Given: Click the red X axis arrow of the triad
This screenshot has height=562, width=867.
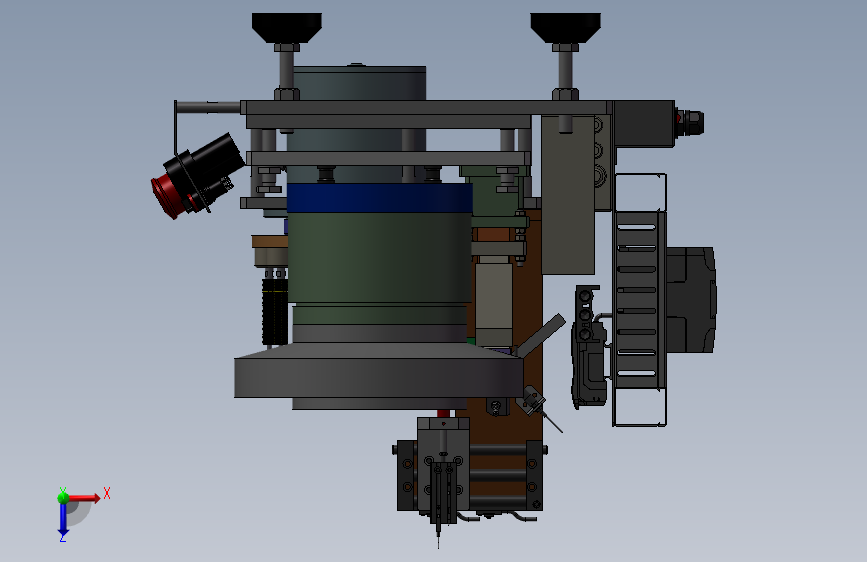Looking at the screenshot, I should click(84, 498).
